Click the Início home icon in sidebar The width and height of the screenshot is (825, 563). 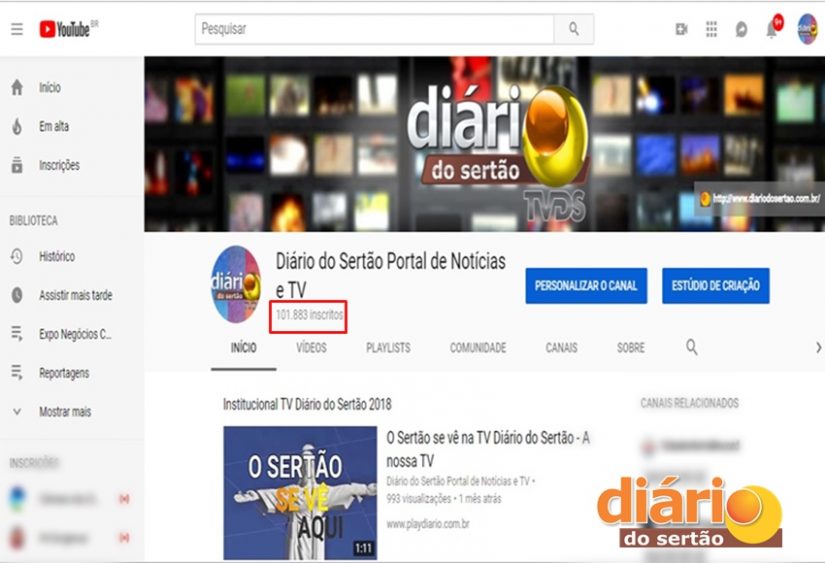pyautogui.click(x=17, y=87)
